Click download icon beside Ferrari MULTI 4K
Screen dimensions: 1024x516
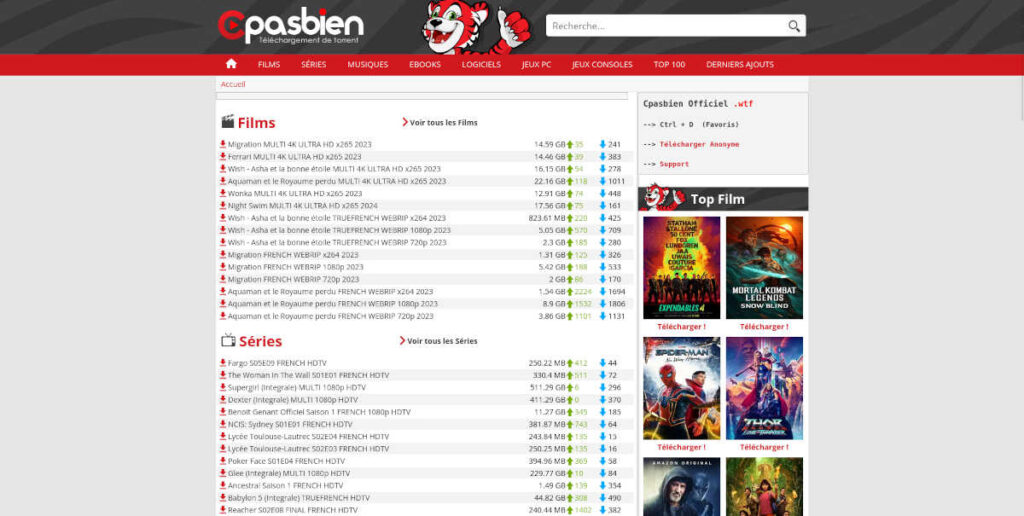(x=223, y=157)
